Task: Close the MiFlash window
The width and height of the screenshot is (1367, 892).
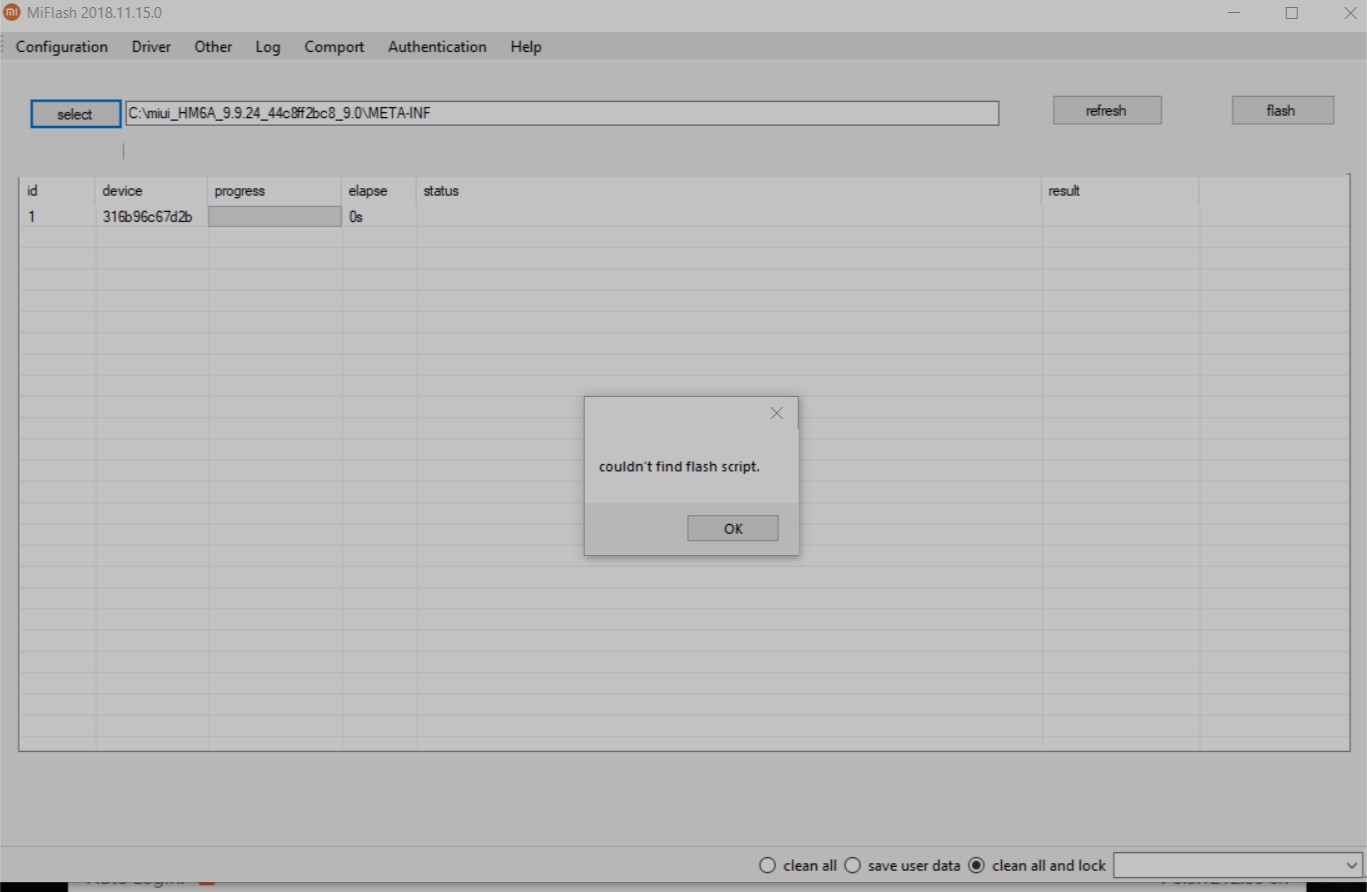Action: pos(1349,13)
